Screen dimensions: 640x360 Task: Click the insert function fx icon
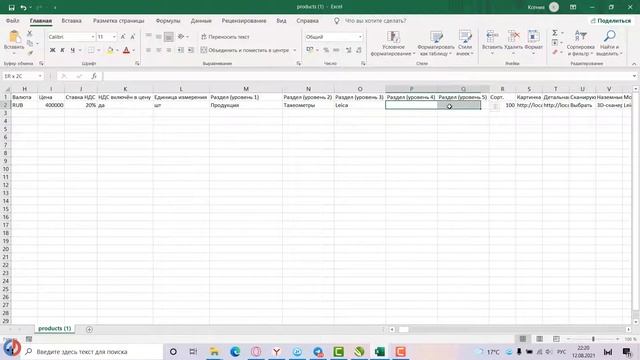94,76
